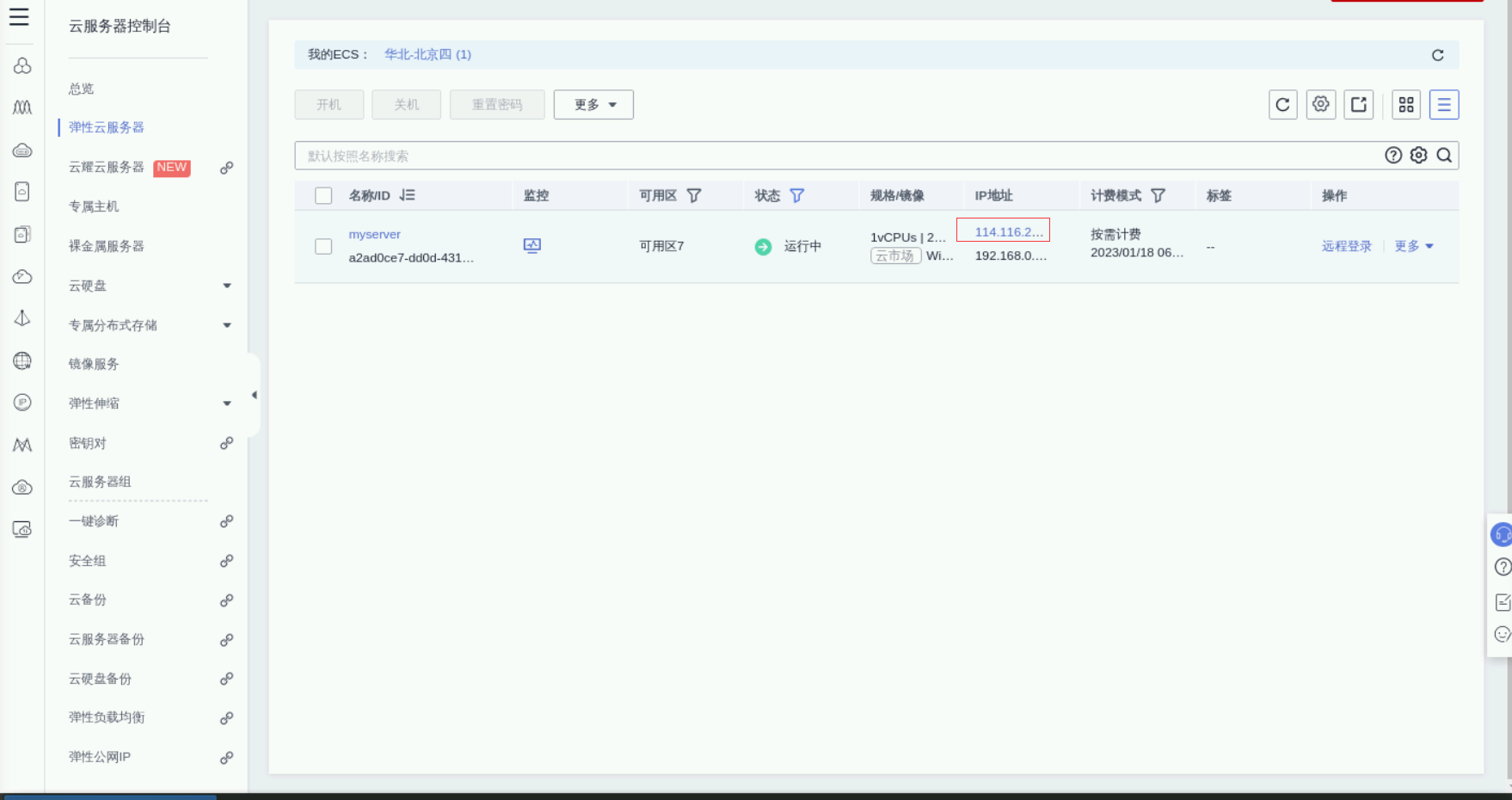Sort by 名称/ID column sort icon
The height and width of the screenshot is (800, 1512).
pos(407,195)
